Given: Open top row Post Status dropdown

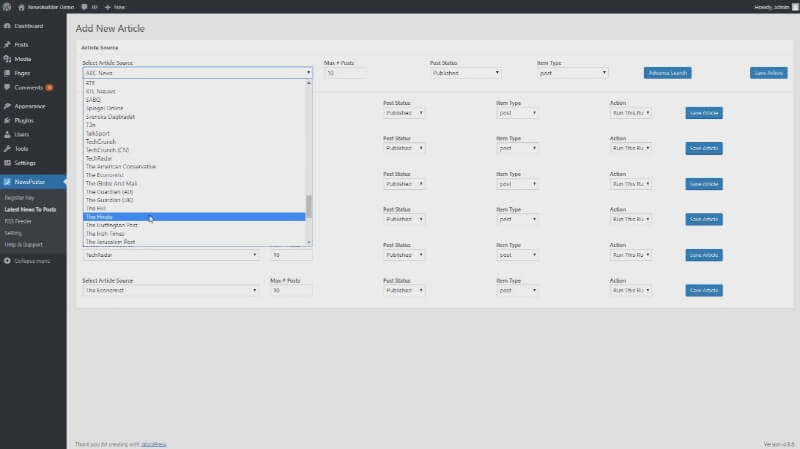Looking at the screenshot, I should (465, 73).
